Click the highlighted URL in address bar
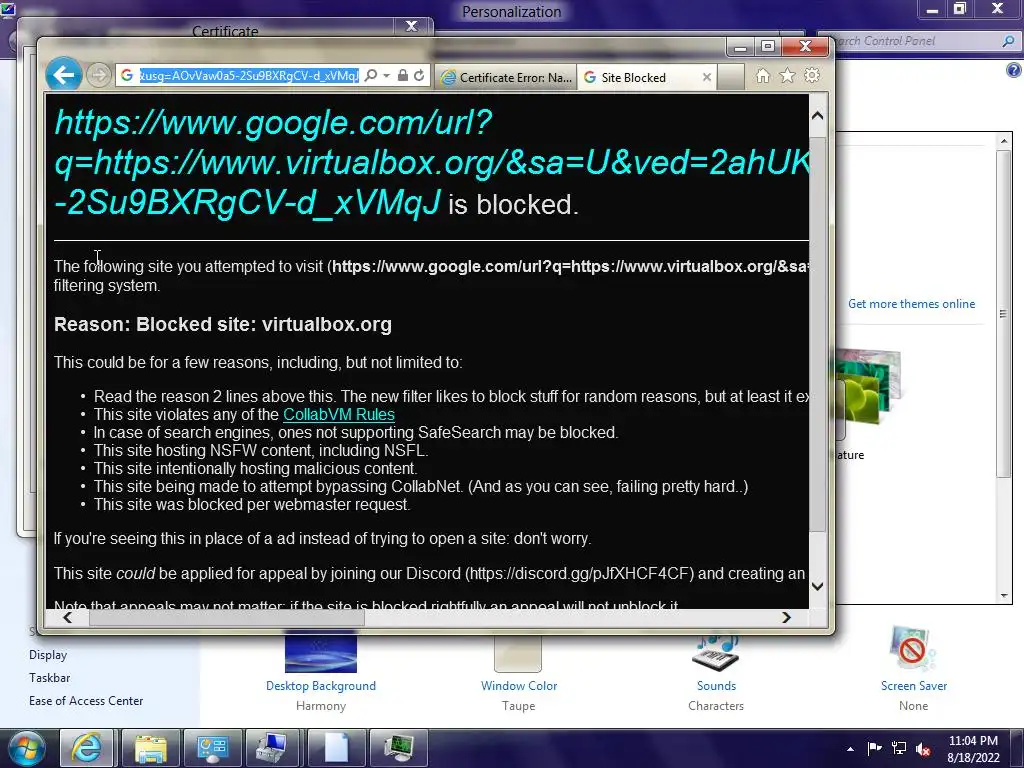The height and width of the screenshot is (768, 1024). pos(249,76)
